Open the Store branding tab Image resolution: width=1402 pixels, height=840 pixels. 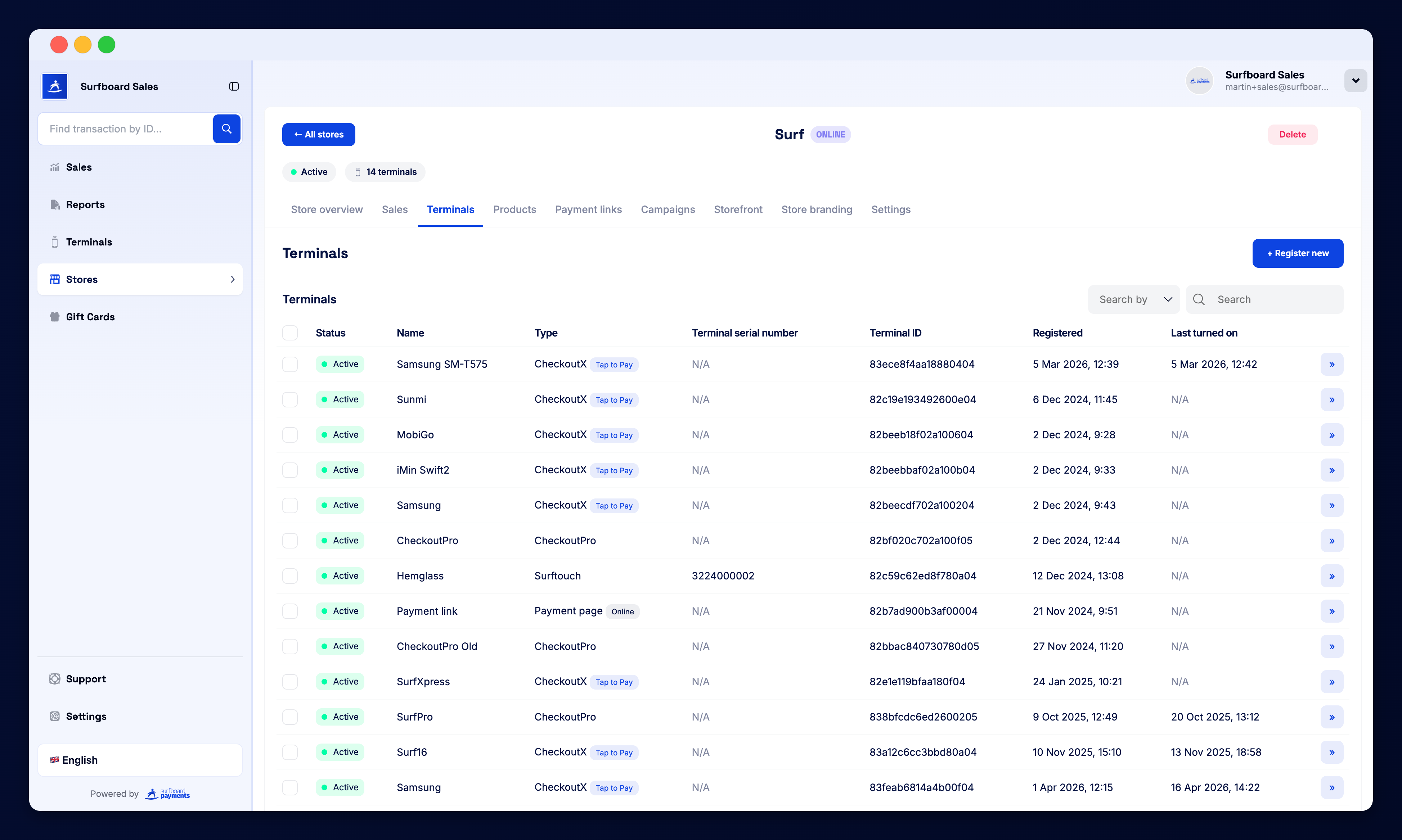[x=817, y=209]
